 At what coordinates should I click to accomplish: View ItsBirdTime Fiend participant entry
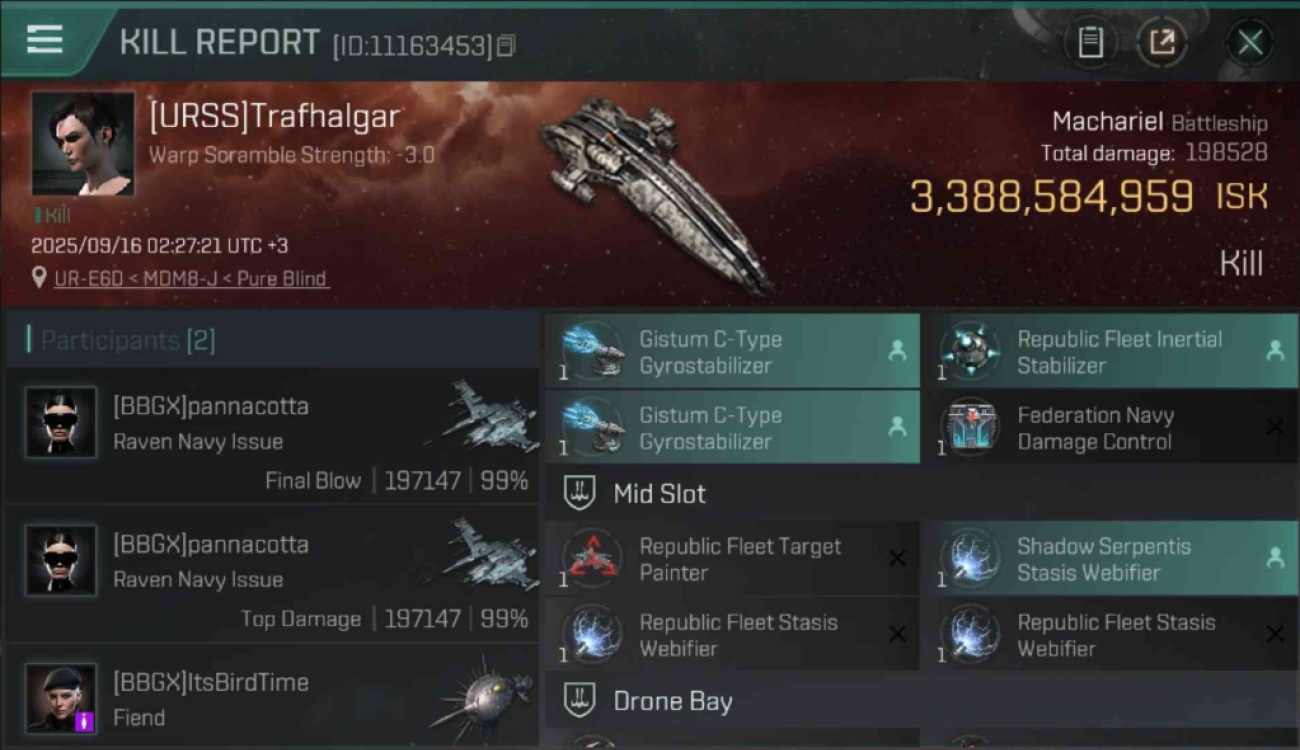pyautogui.click(x=273, y=697)
